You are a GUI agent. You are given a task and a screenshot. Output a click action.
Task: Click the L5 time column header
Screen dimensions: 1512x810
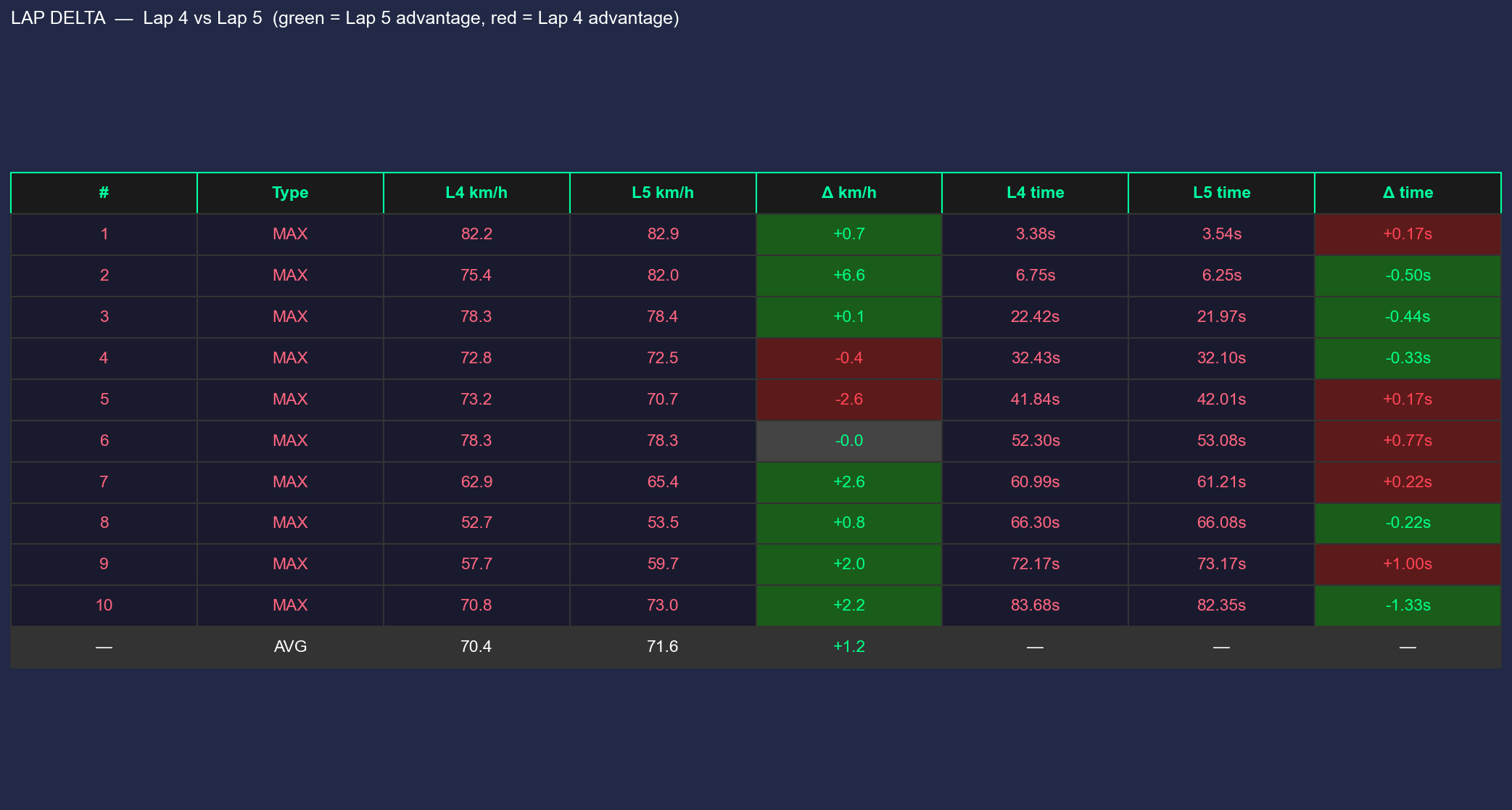pyautogui.click(x=1221, y=193)
